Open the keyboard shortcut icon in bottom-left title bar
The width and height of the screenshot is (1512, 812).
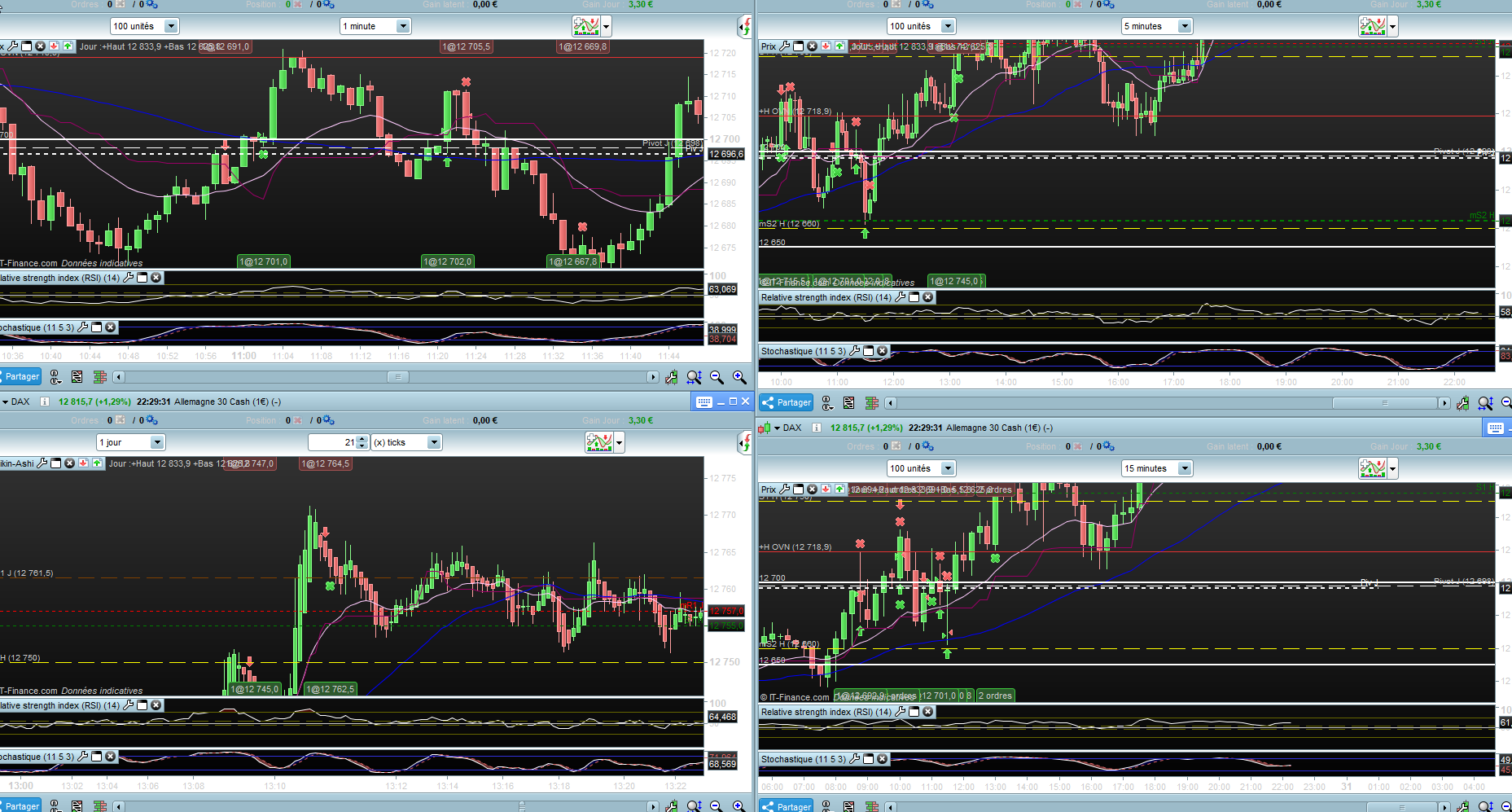(x=704, y=402)
